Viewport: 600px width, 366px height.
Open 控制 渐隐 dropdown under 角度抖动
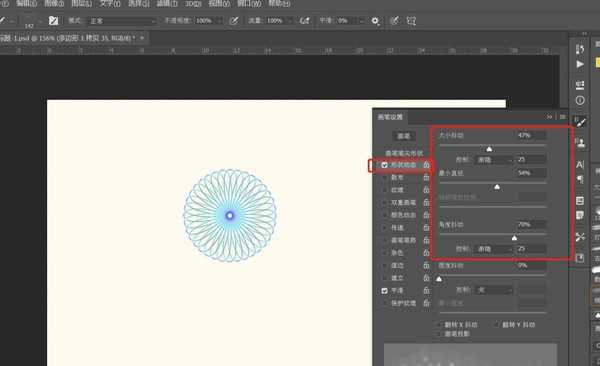(494, 249)
